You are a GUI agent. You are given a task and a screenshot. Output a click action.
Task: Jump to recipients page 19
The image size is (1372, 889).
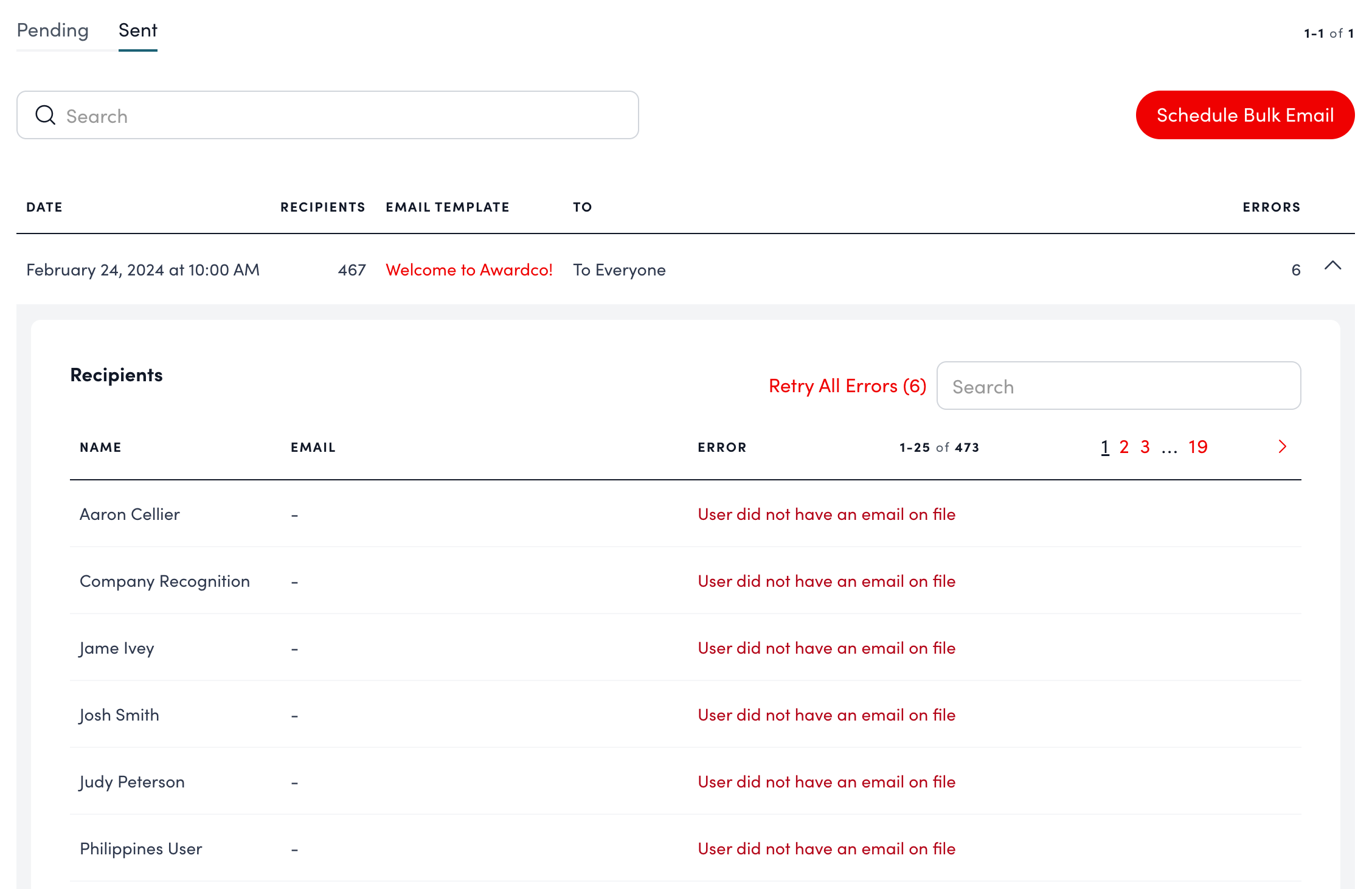[1197, 447]
